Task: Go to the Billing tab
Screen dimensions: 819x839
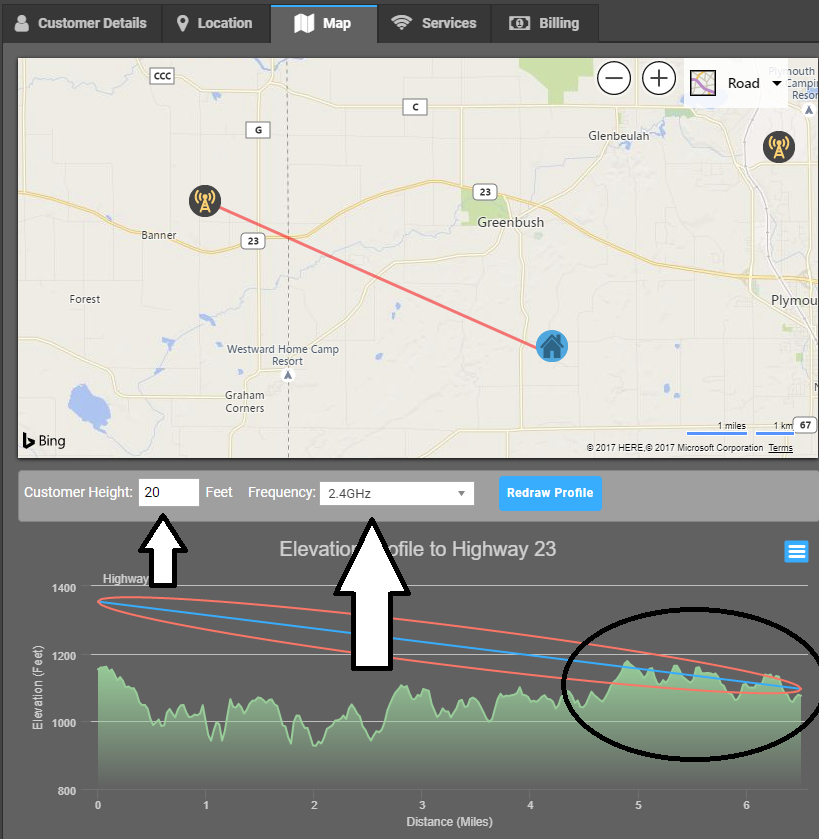Action: click(x=545, y=23)
